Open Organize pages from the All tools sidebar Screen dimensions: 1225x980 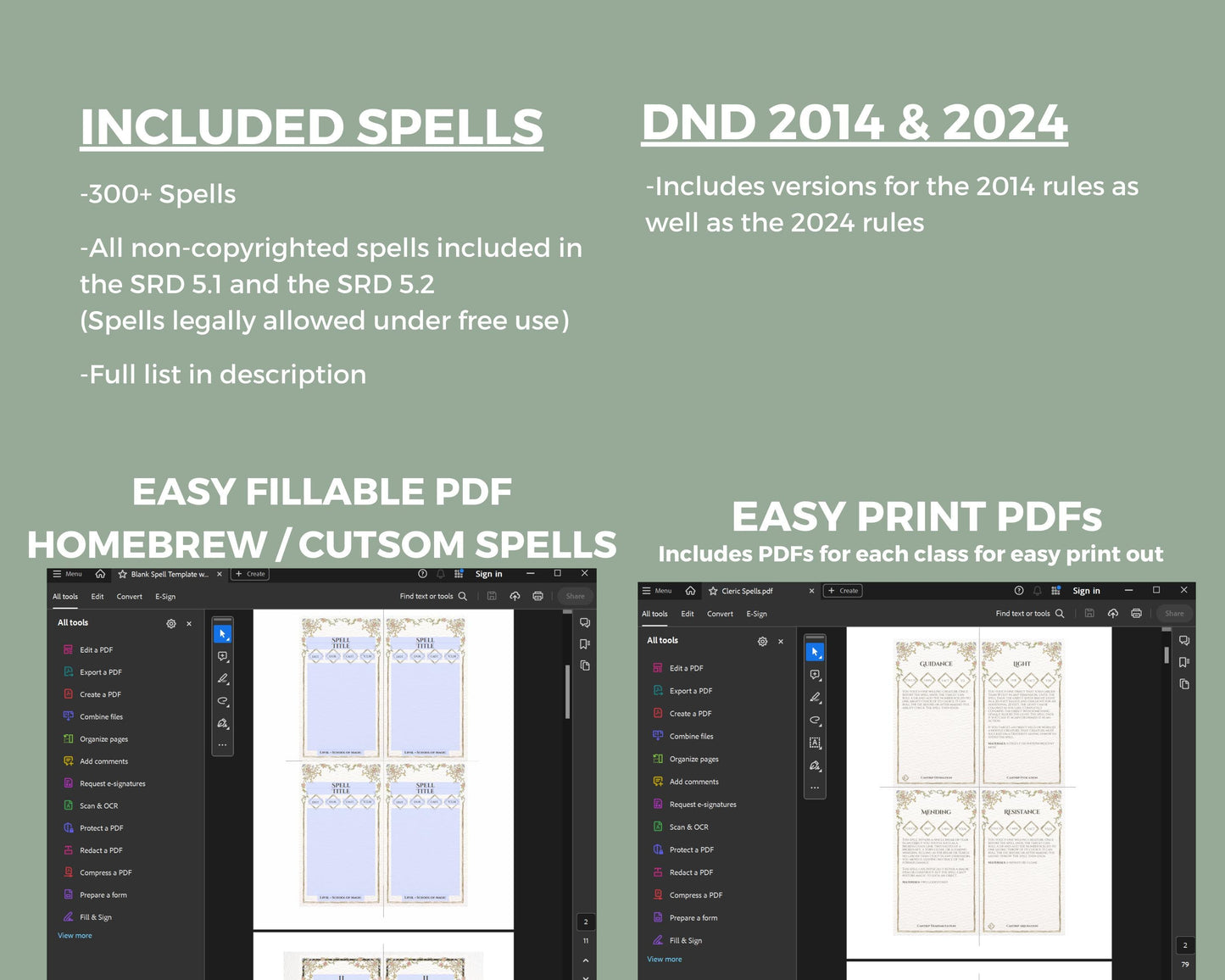pyautogui.click(x=103, y=738)
